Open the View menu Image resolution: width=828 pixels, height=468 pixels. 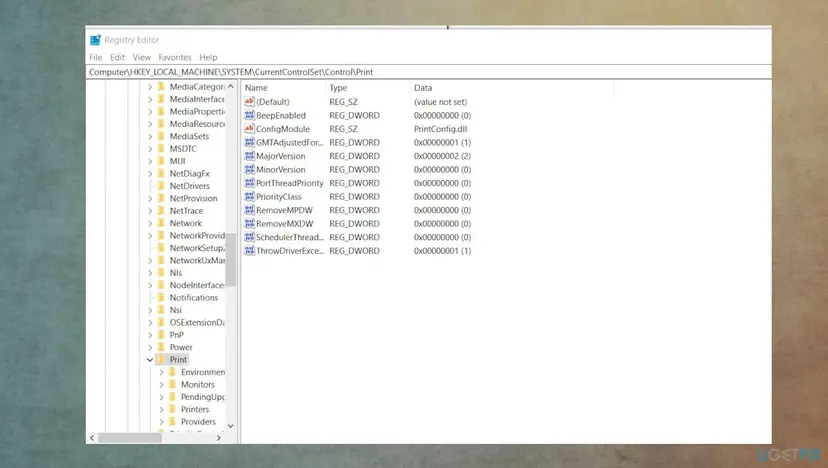[x=142, y=57]
